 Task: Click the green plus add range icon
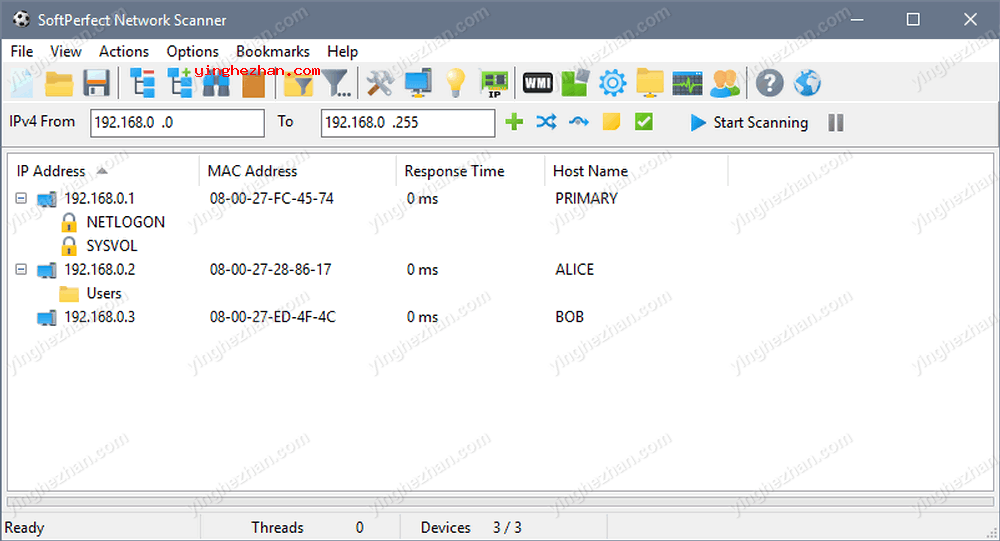click(x=514, y=122)
